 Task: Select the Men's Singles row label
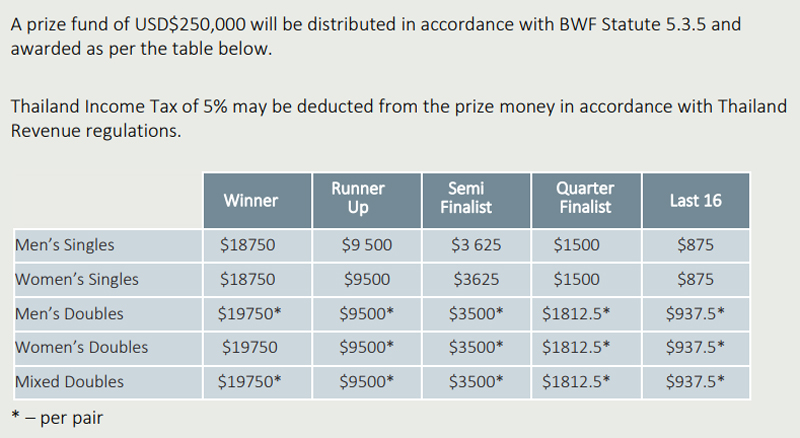point(65,245)
